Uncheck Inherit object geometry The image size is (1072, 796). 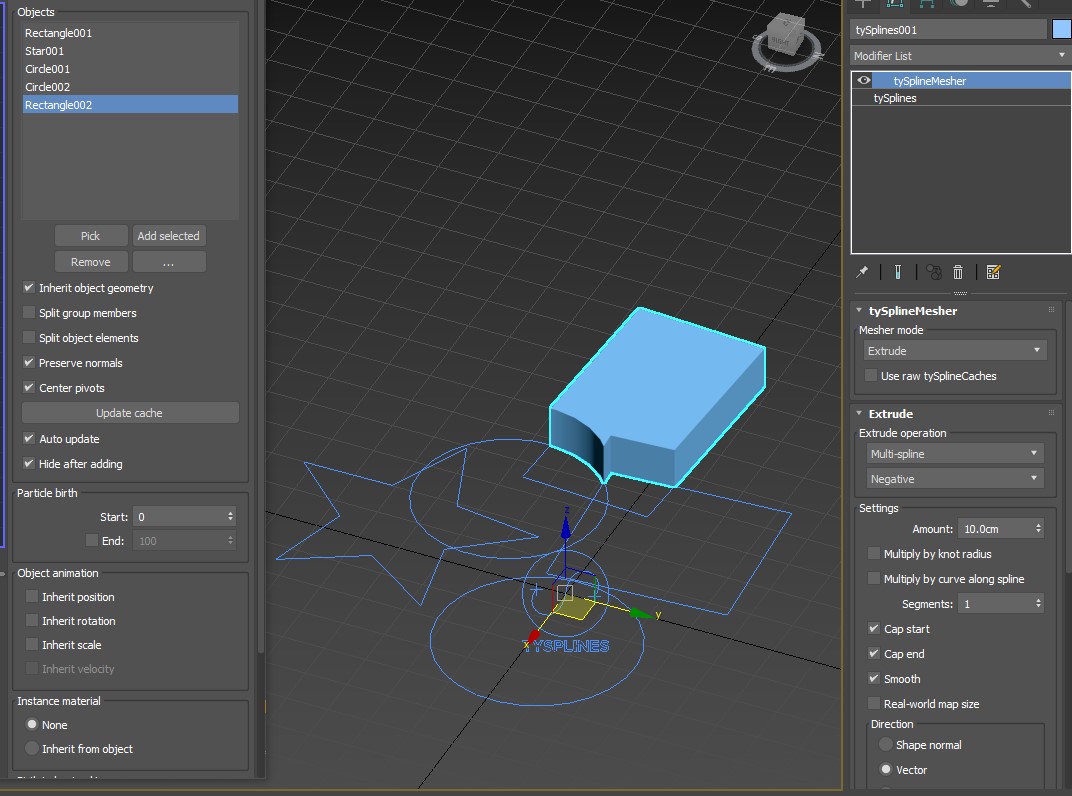[x=29, y=287]
